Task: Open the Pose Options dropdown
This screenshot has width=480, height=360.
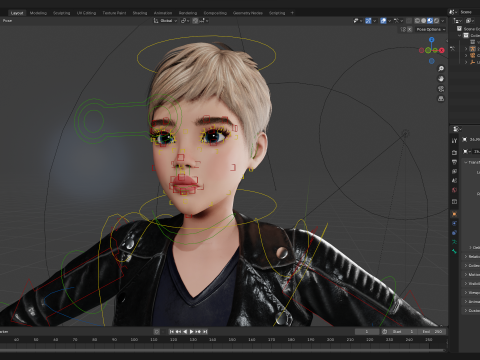Action: click(x=431, y=29)
